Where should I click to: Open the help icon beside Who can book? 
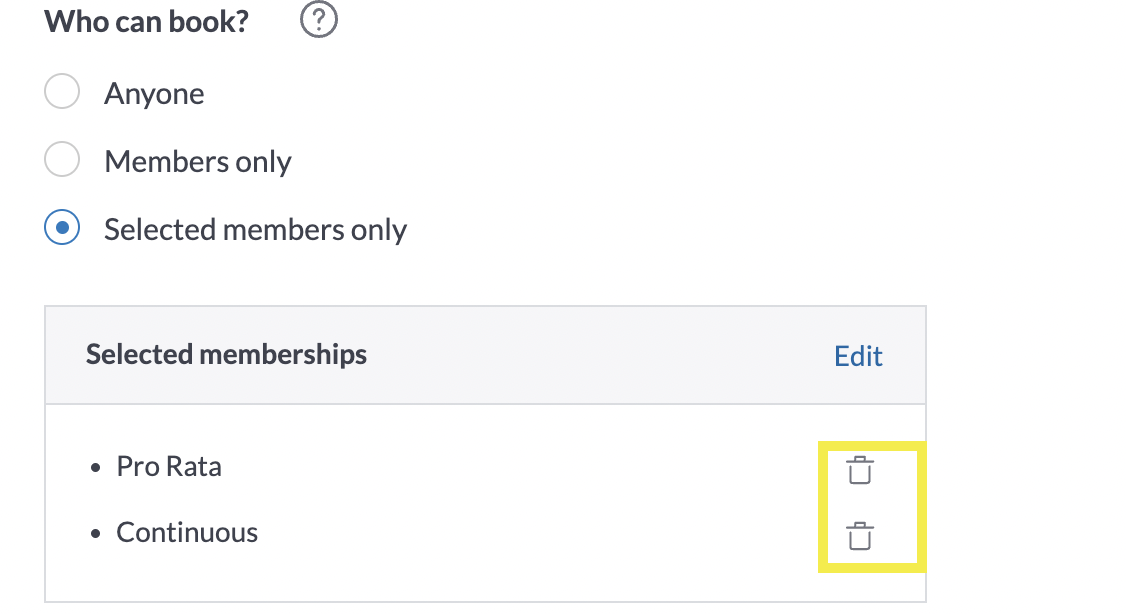tap(319, 21)
